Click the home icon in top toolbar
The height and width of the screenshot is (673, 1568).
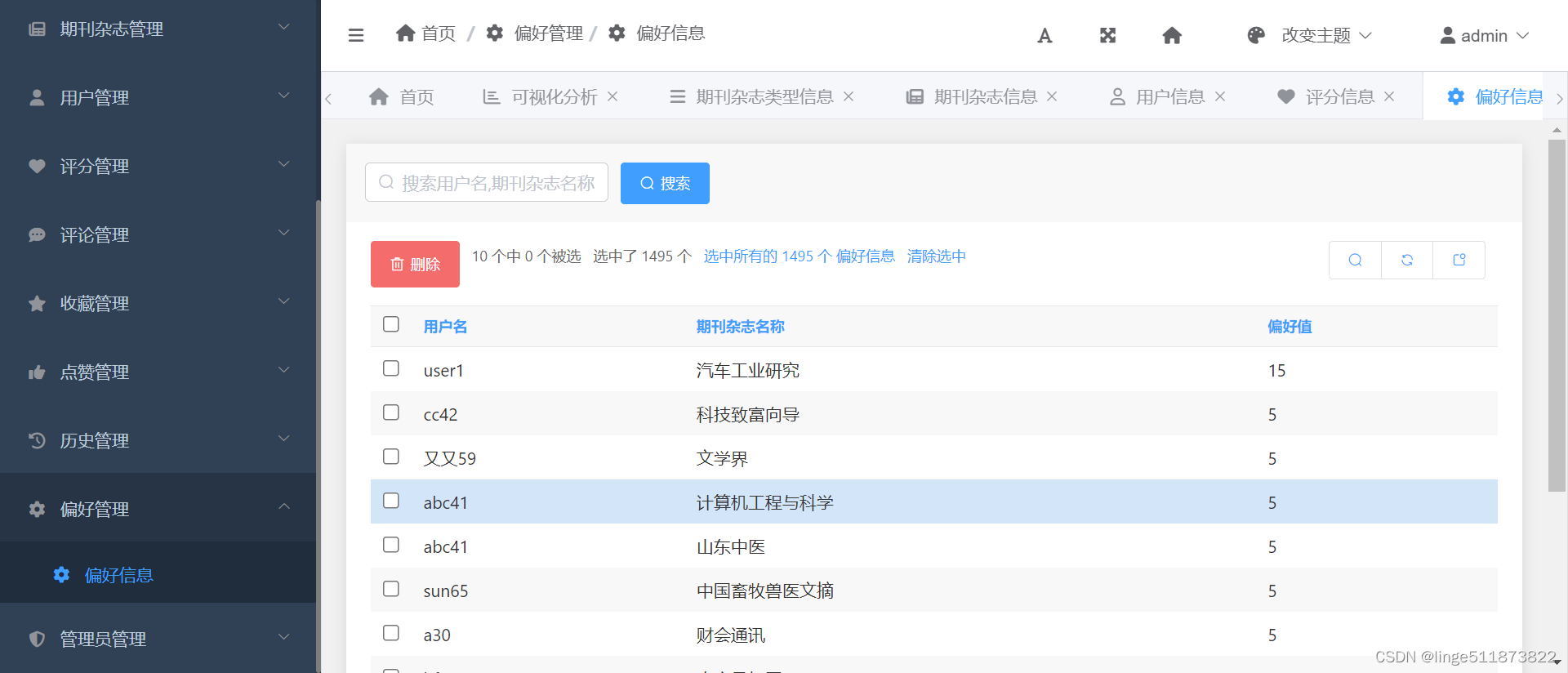tap(1172, 35)
